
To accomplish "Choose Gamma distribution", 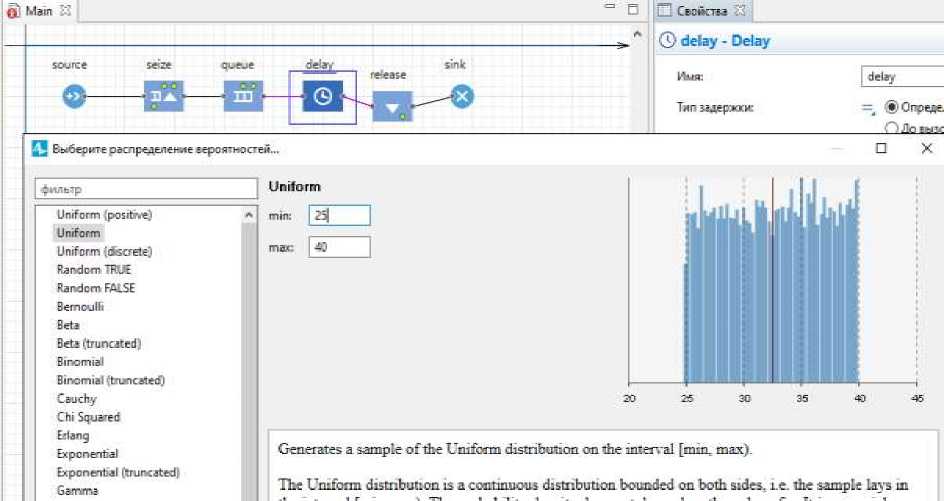I will [77, 491].
